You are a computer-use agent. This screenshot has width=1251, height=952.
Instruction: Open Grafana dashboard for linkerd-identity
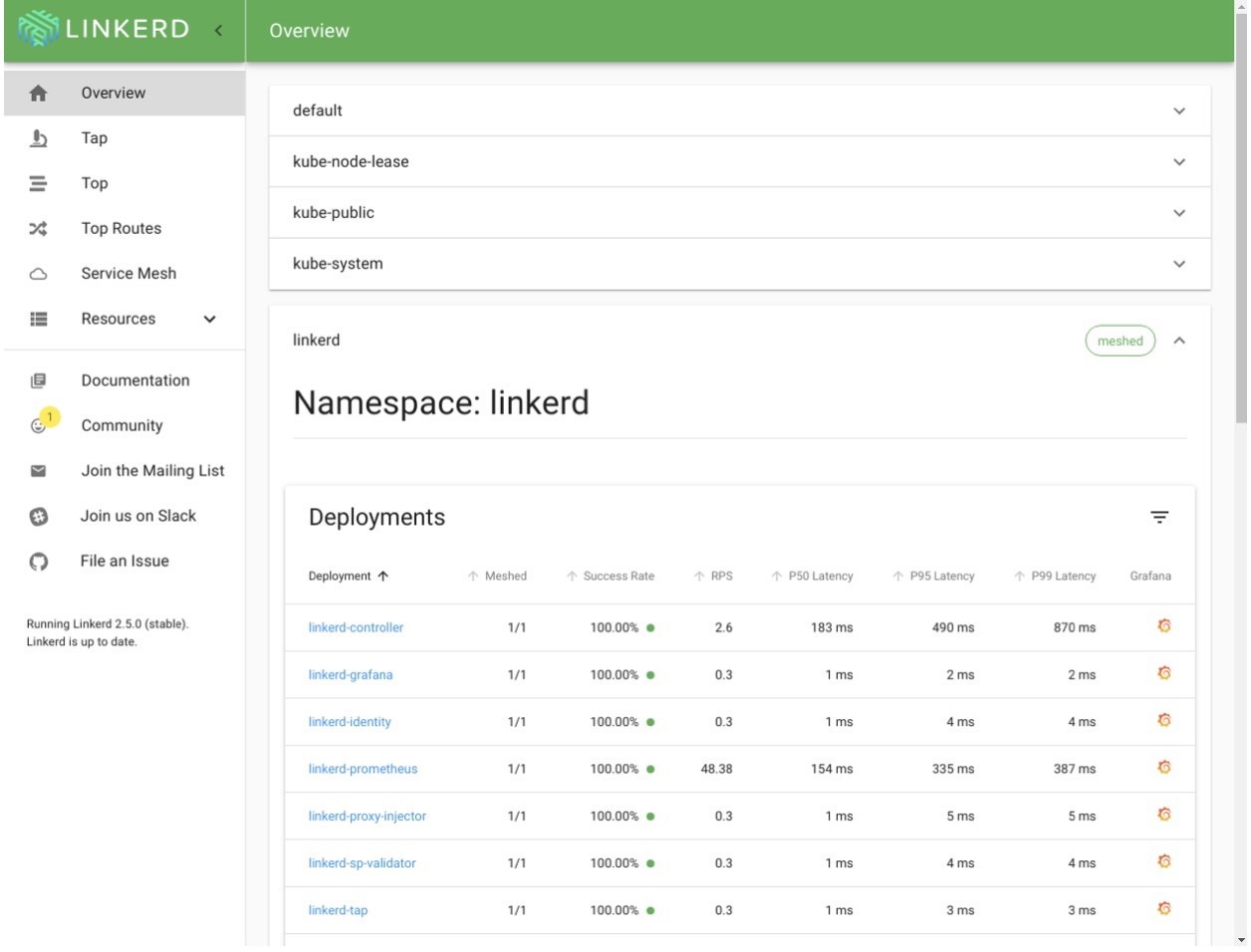click(1163, 720)
